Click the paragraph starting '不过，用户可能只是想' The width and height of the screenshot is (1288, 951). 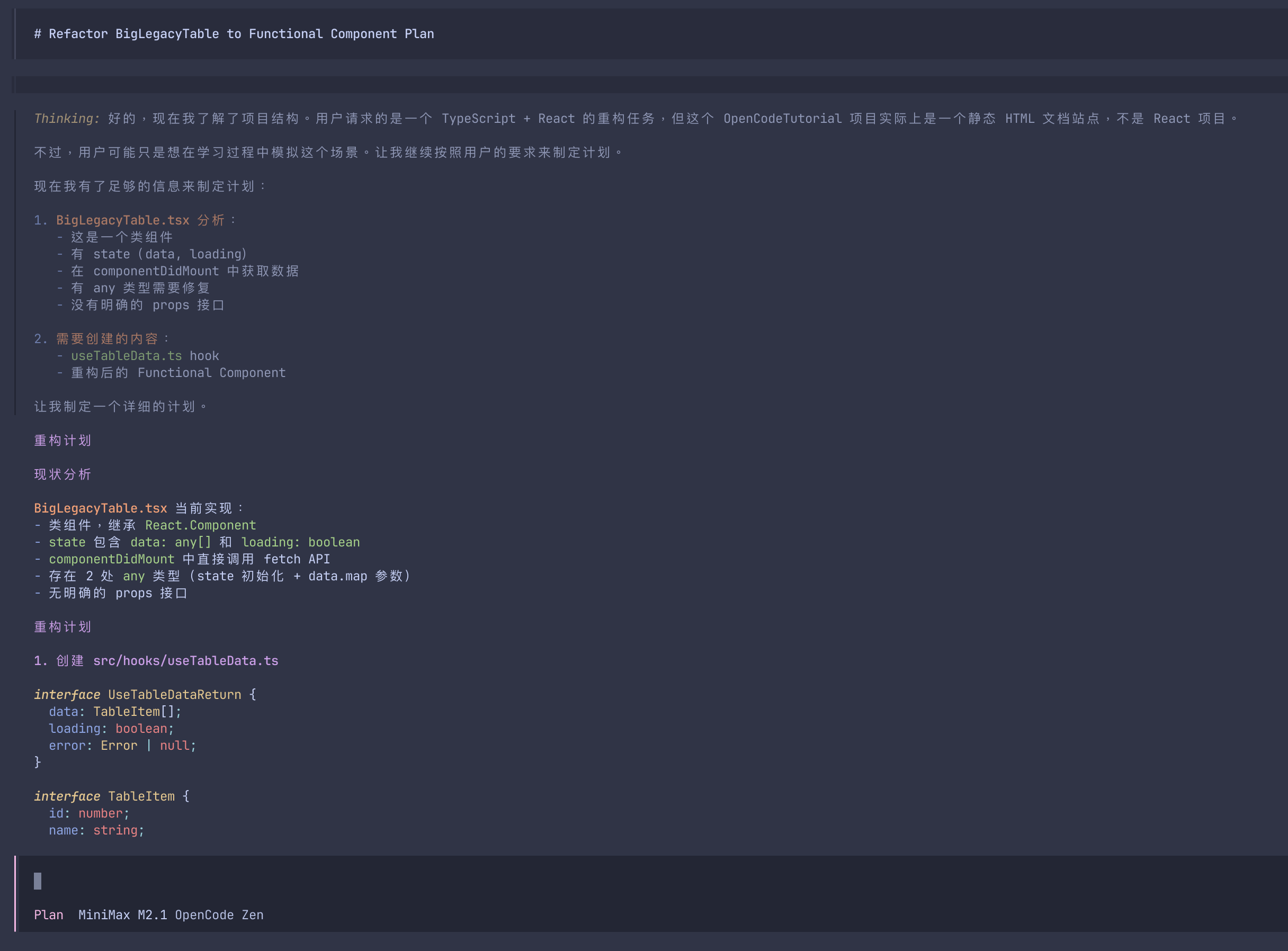tap(328, 152)
